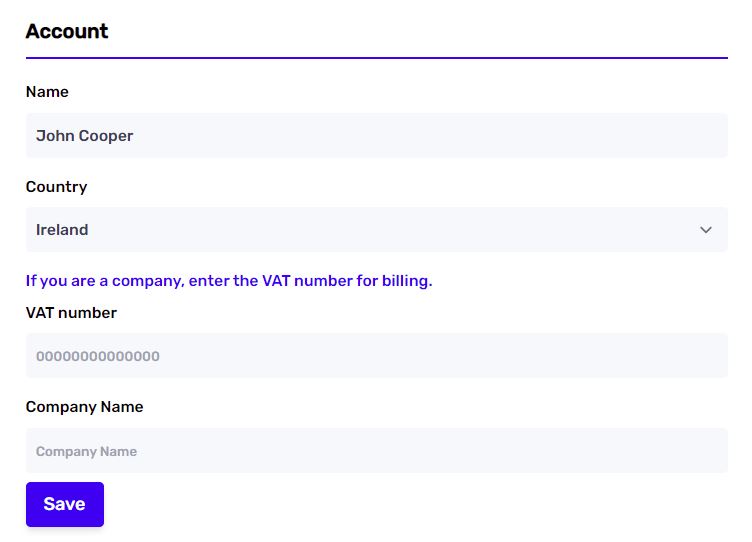Screen dimensions: 752x542
Task: Click the John Cooper text
Action: tap(84, 136)
